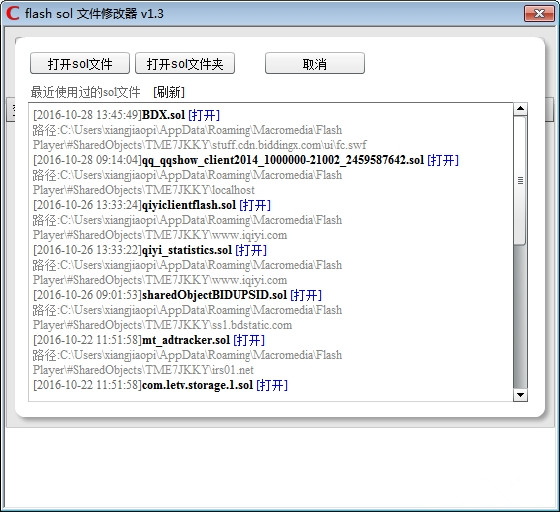Select the com.letv.storage.1.sol file name

pyautogui.click(x=198, y=385)
